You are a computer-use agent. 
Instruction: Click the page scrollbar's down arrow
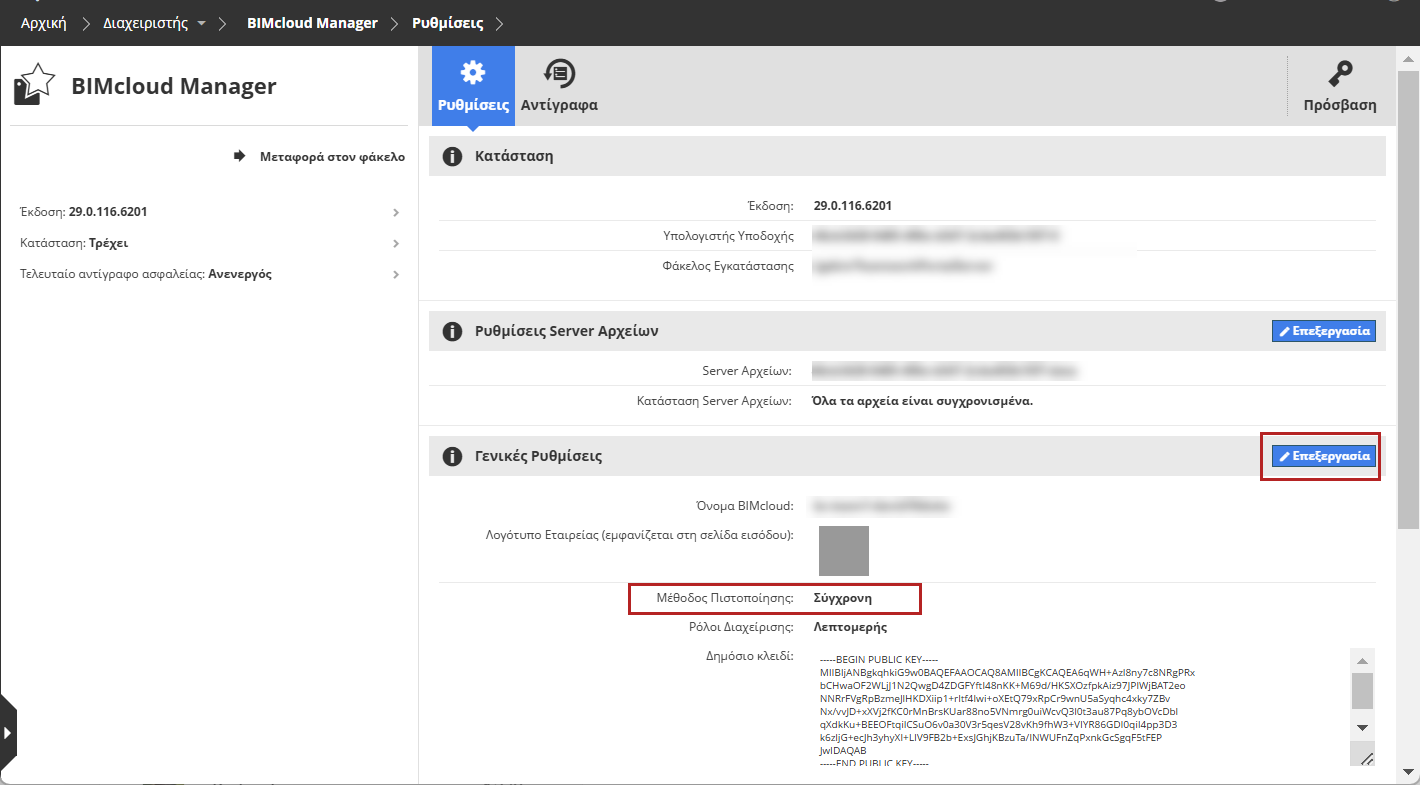(x=1408, y=771)
